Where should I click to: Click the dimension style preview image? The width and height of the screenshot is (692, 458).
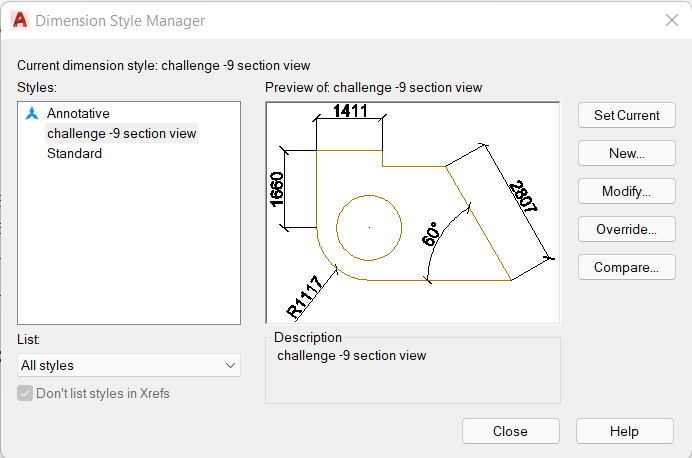click(413, 213)
